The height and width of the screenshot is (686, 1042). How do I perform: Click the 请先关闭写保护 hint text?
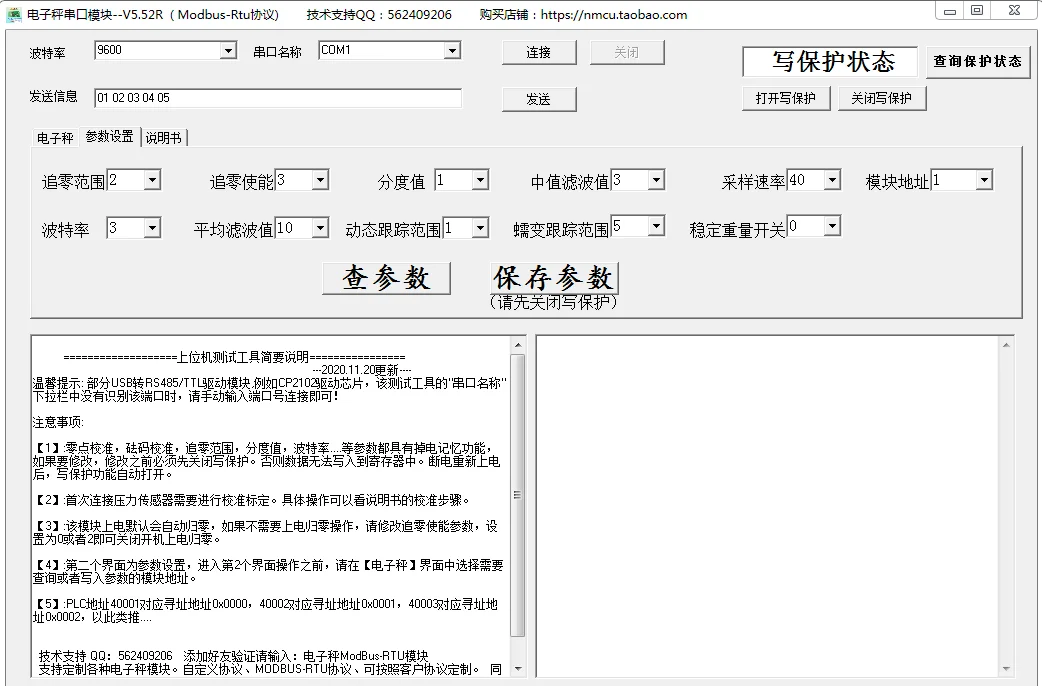[x=554, y=302]
